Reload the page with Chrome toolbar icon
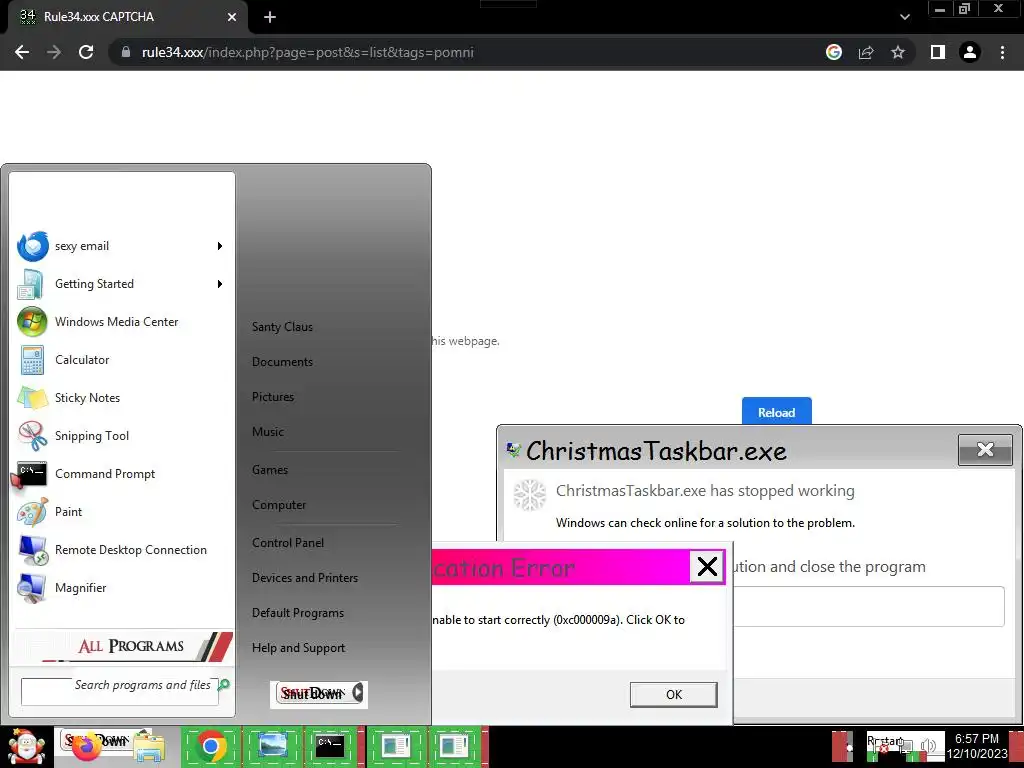This screenshot has height=768, width=1024. (x=86, y=52)
